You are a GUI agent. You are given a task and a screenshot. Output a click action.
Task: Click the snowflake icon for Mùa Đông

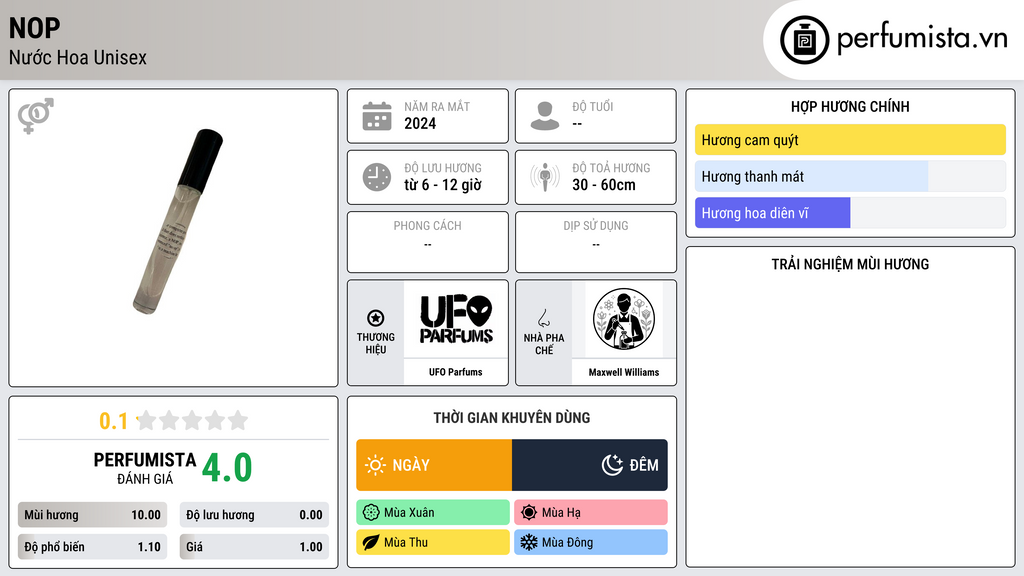point(529,542)
